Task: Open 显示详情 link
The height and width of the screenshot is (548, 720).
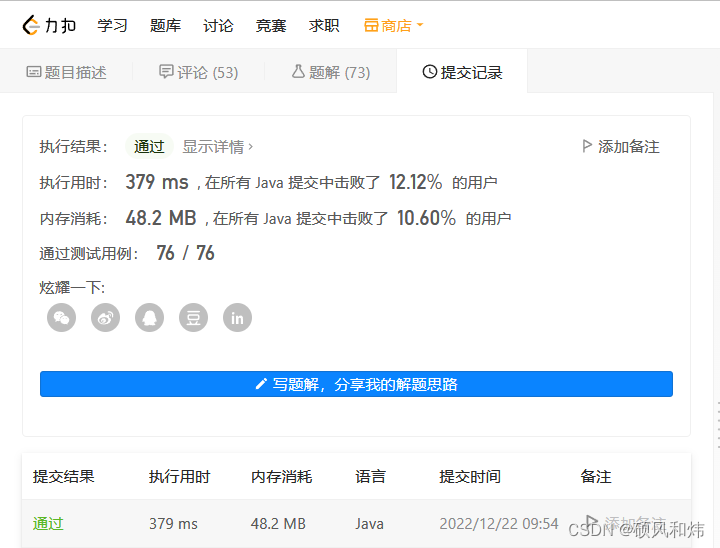Action: [218, 147]
